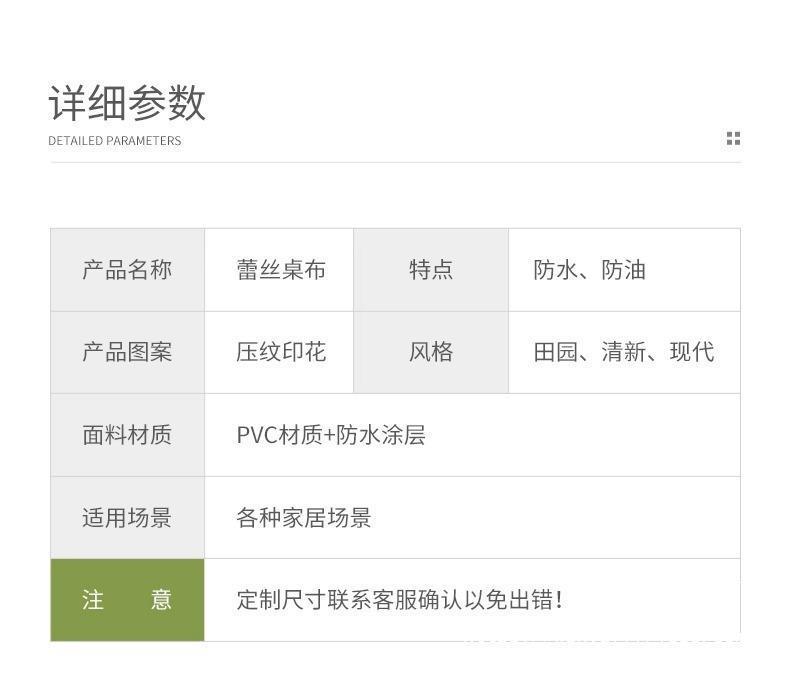Click the 意 character in the green cell
This screenshot has width=790, height=688.
coord(161,600)
